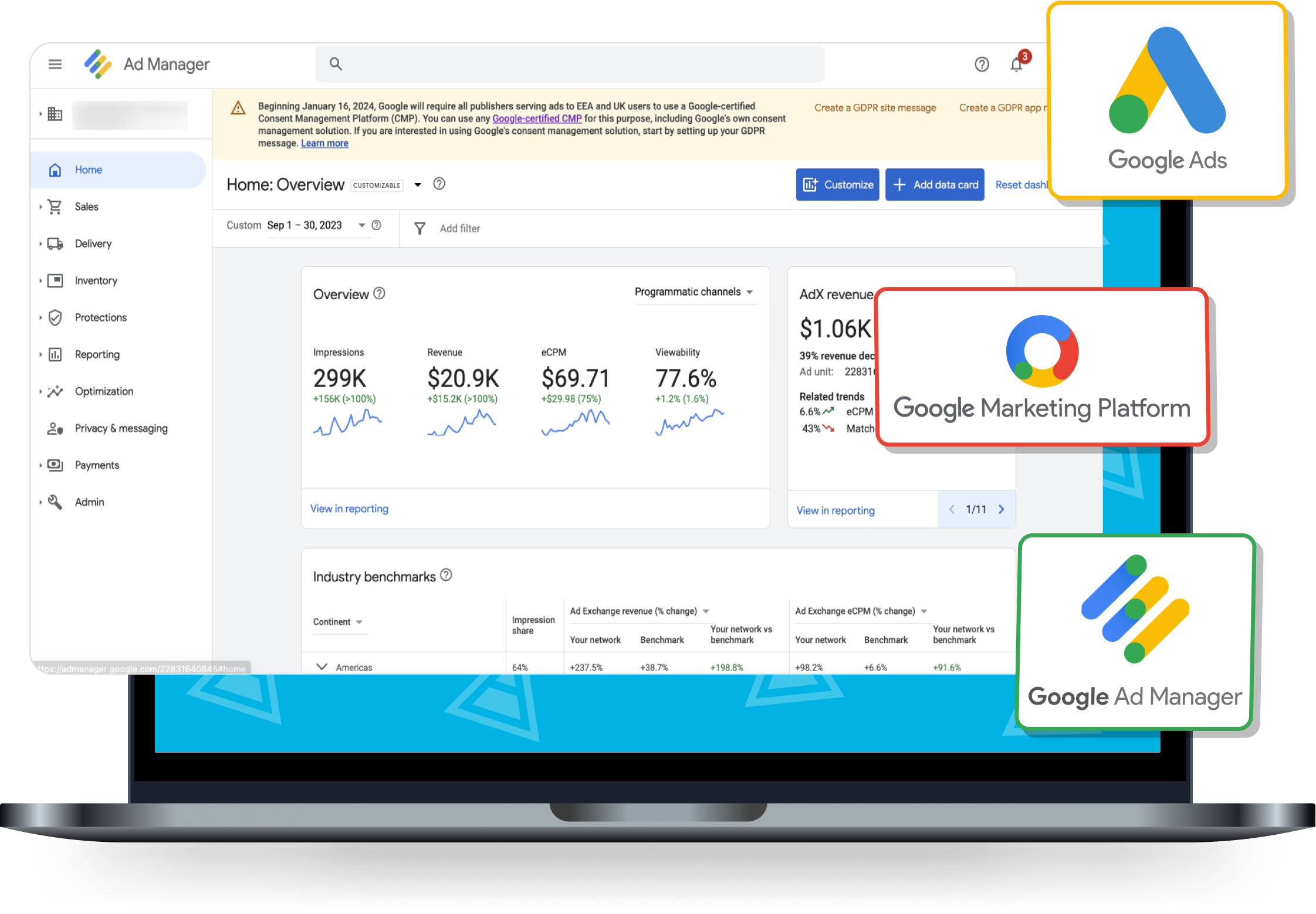Click the Impressions 299K value
Screen dimensions: 1316x914
click(340, 378)
